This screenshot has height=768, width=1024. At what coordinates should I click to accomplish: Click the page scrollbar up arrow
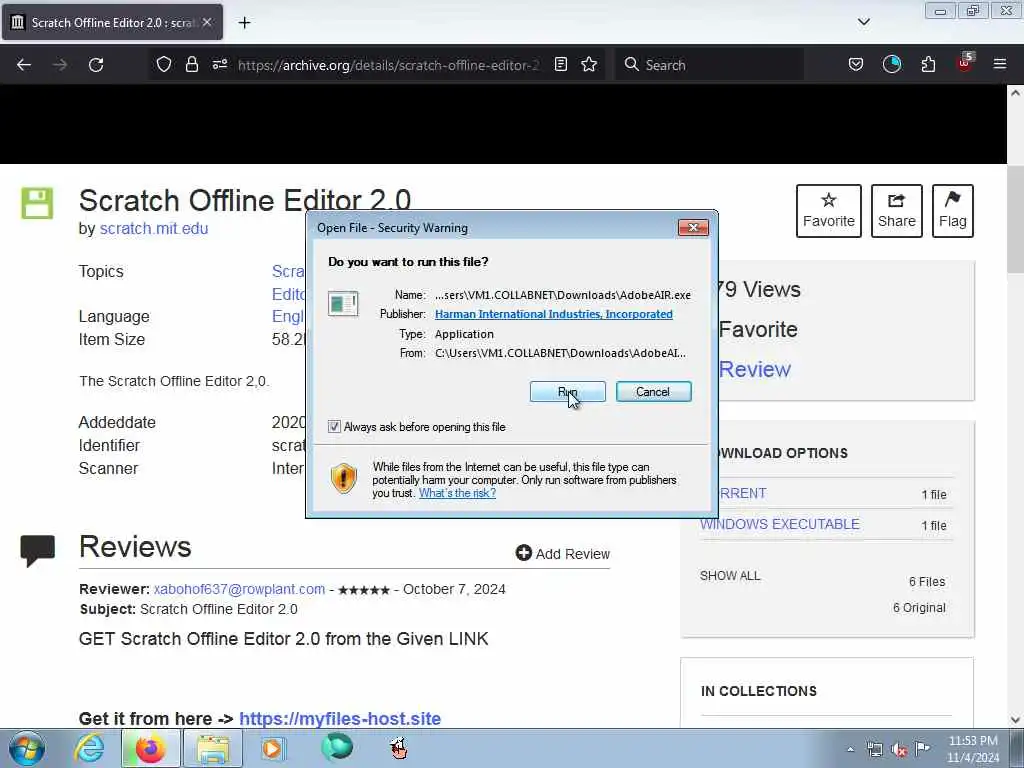pyautogui.click(x=1015, y=93)
